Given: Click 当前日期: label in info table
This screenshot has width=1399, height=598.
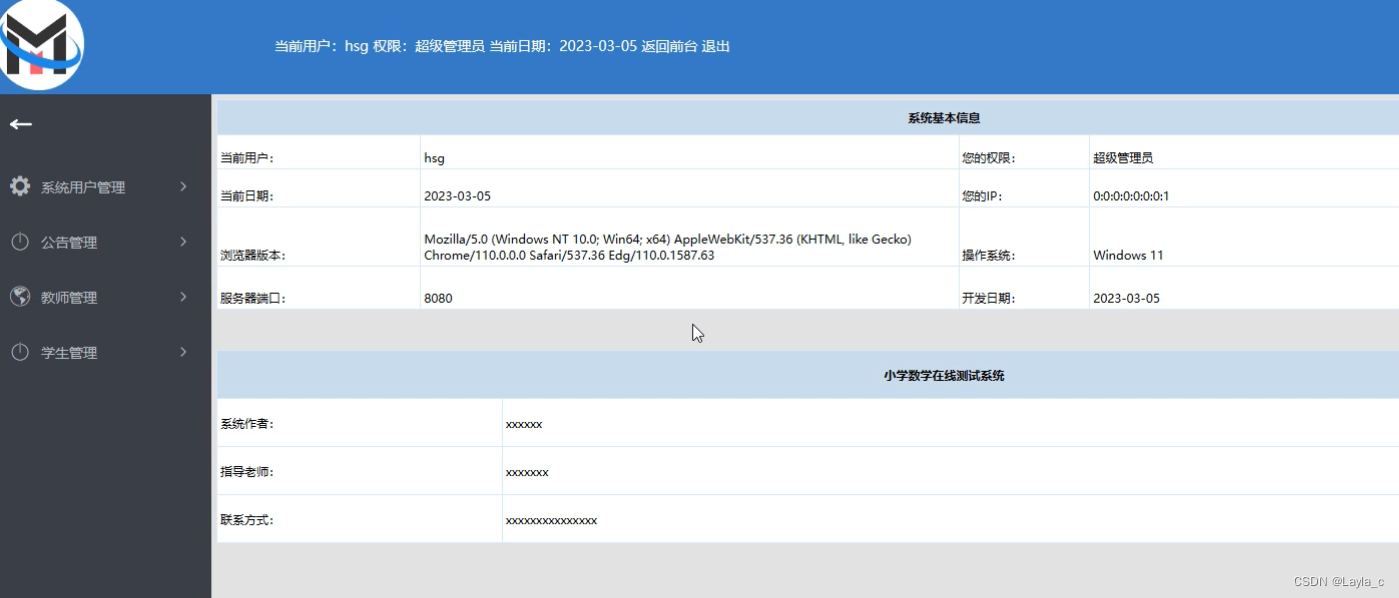Looking at the screenshot, I should coord(247,196).
